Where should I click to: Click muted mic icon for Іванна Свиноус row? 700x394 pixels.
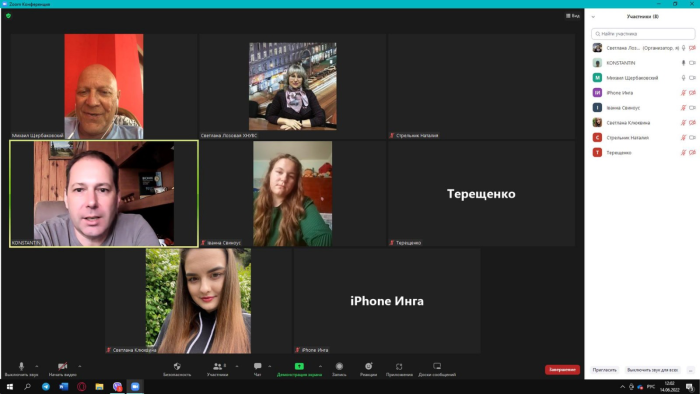pos(683,108)
